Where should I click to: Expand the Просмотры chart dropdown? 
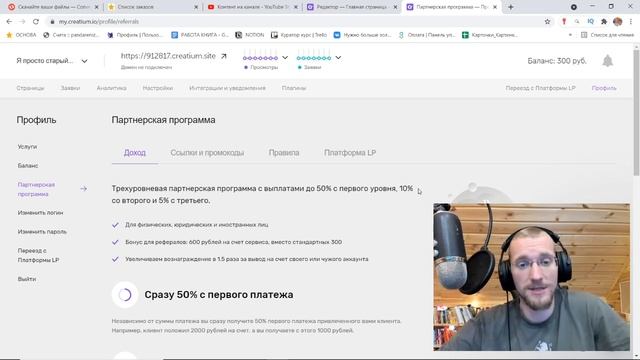[285, 58]
